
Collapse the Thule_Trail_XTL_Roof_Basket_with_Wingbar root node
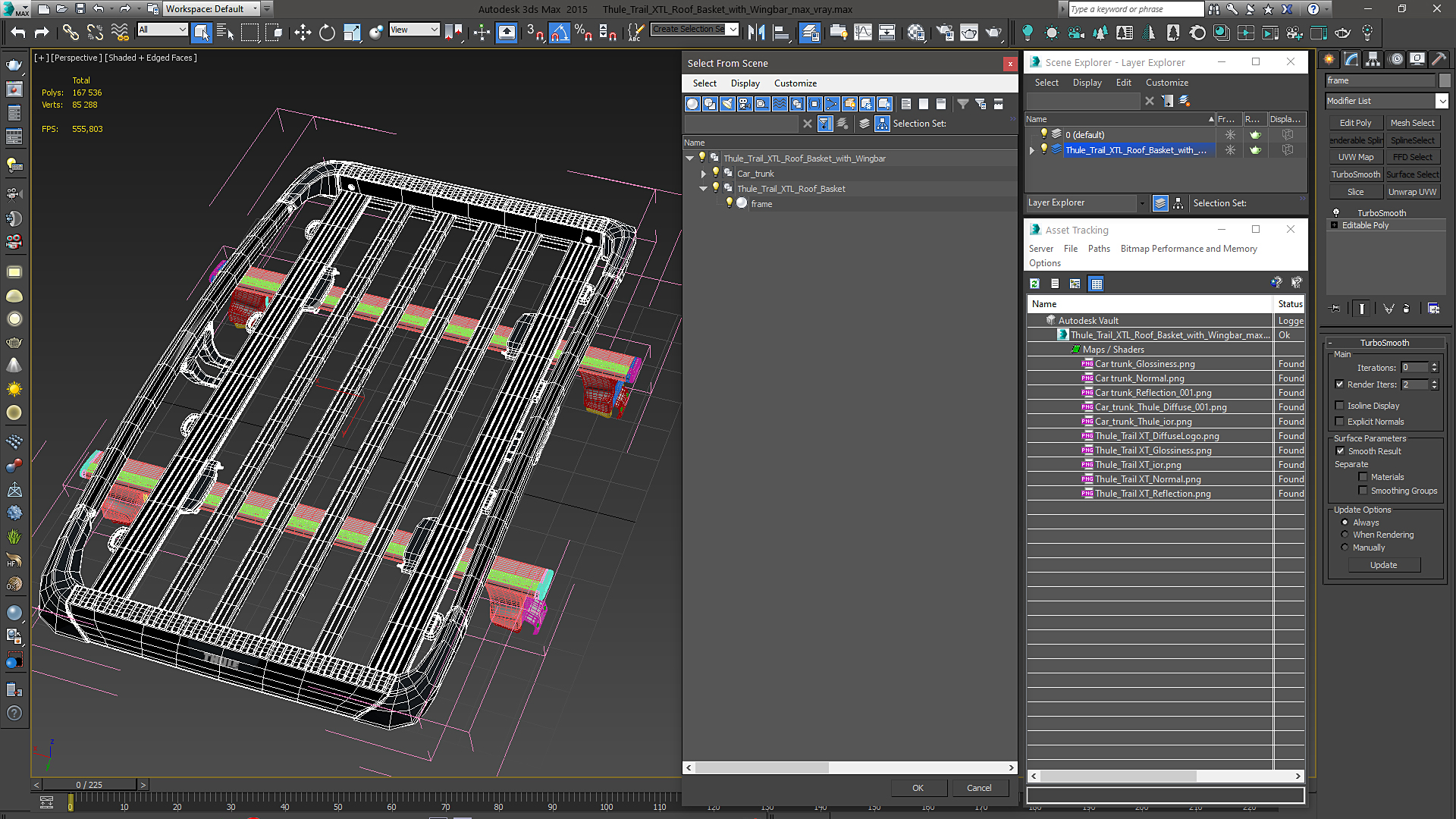pos(689,158)
